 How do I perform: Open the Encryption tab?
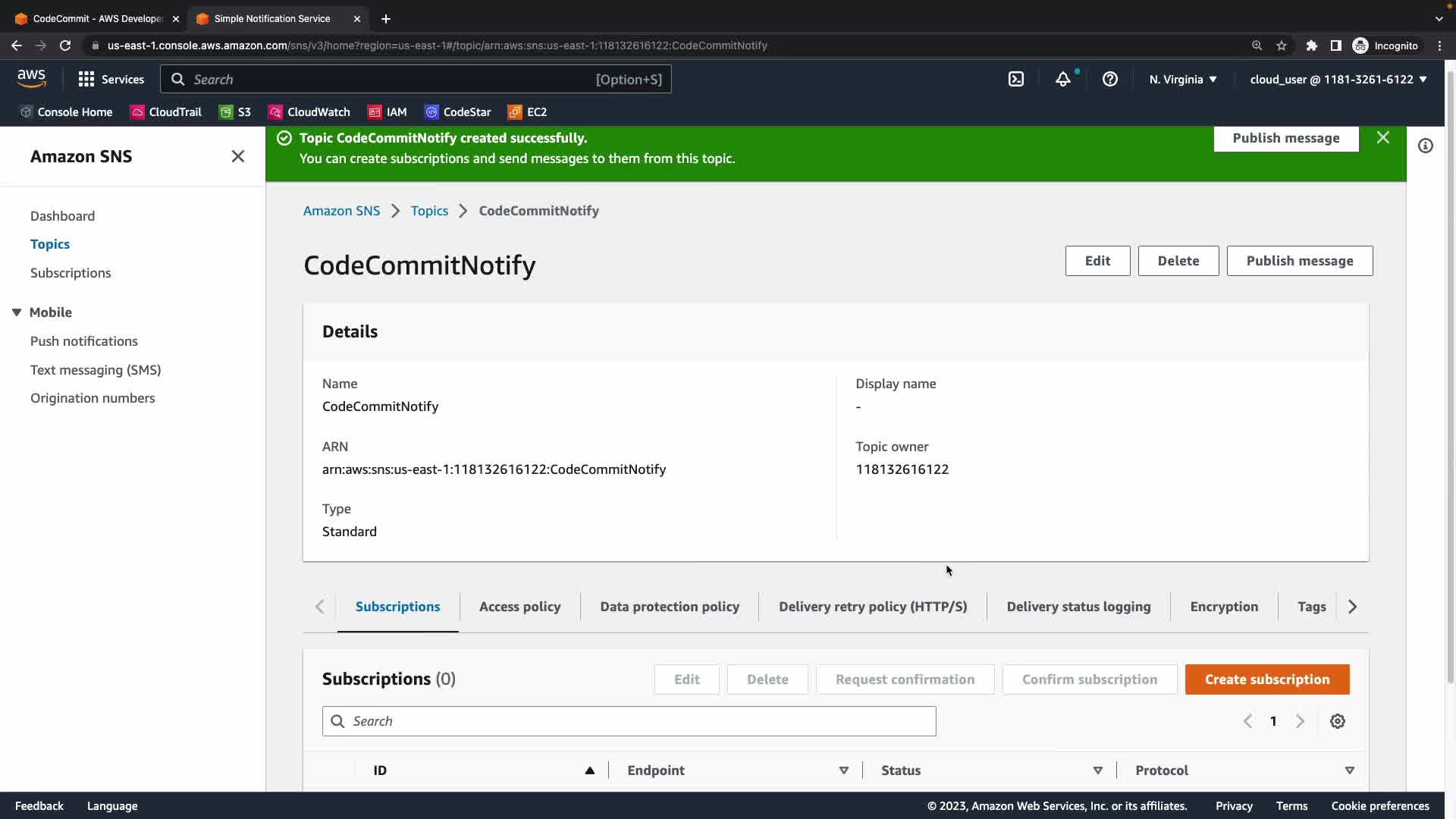1224,607
